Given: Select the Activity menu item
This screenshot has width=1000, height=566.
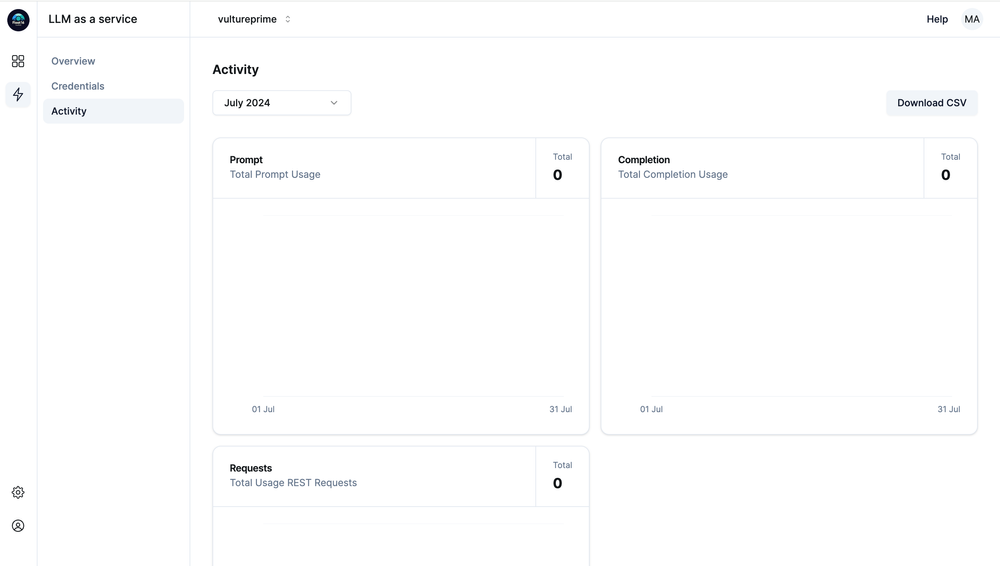Looking at the screenshot, I should pyautogui.click(x=114, y=111).
